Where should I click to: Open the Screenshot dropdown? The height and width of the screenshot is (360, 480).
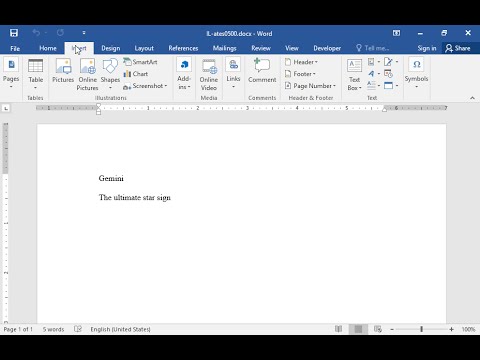pos(145,86)
